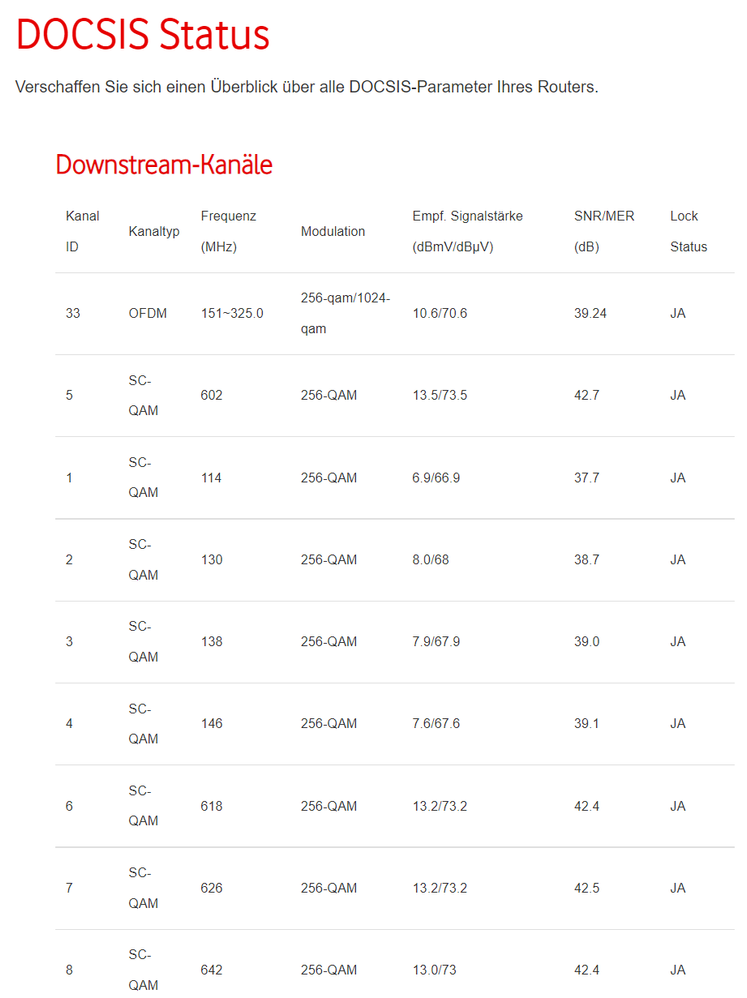This screenshot has width=747, height=998.
Task: Click the Modulation column header
Action: pos(333,231)
